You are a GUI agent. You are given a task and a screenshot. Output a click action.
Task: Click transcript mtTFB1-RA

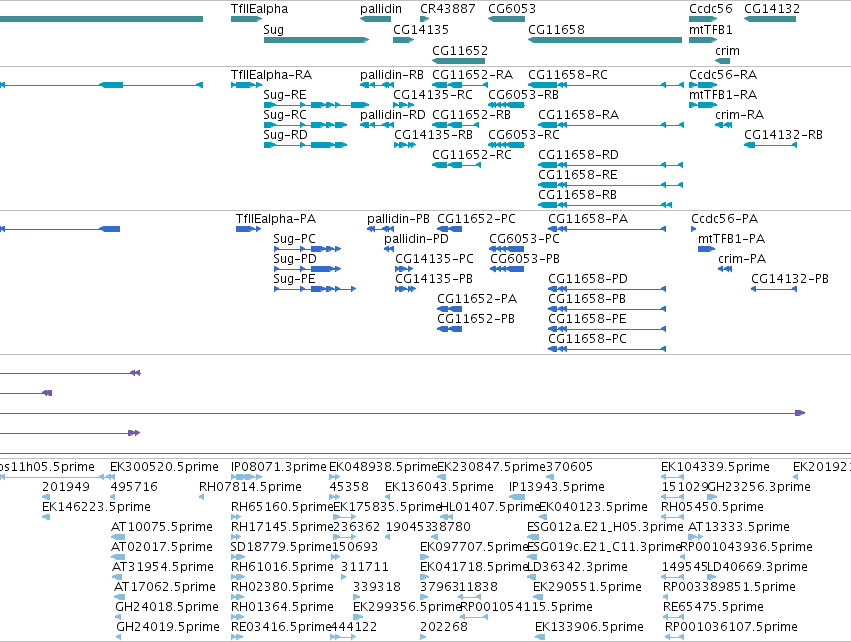tap(703, 105)
